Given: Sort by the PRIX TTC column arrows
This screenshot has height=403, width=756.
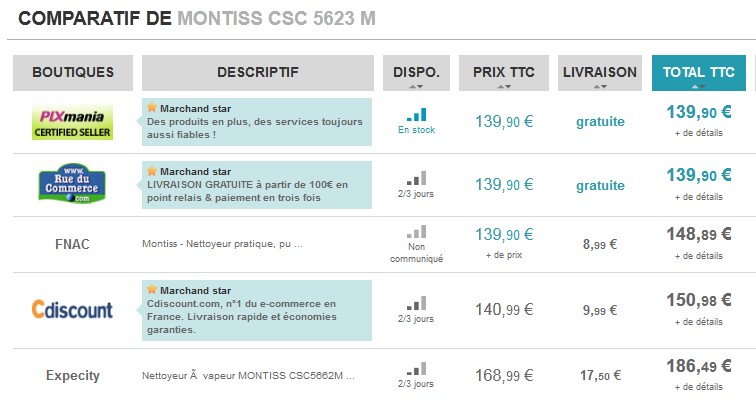Looking at the screenshot, I should click(504, 87).
